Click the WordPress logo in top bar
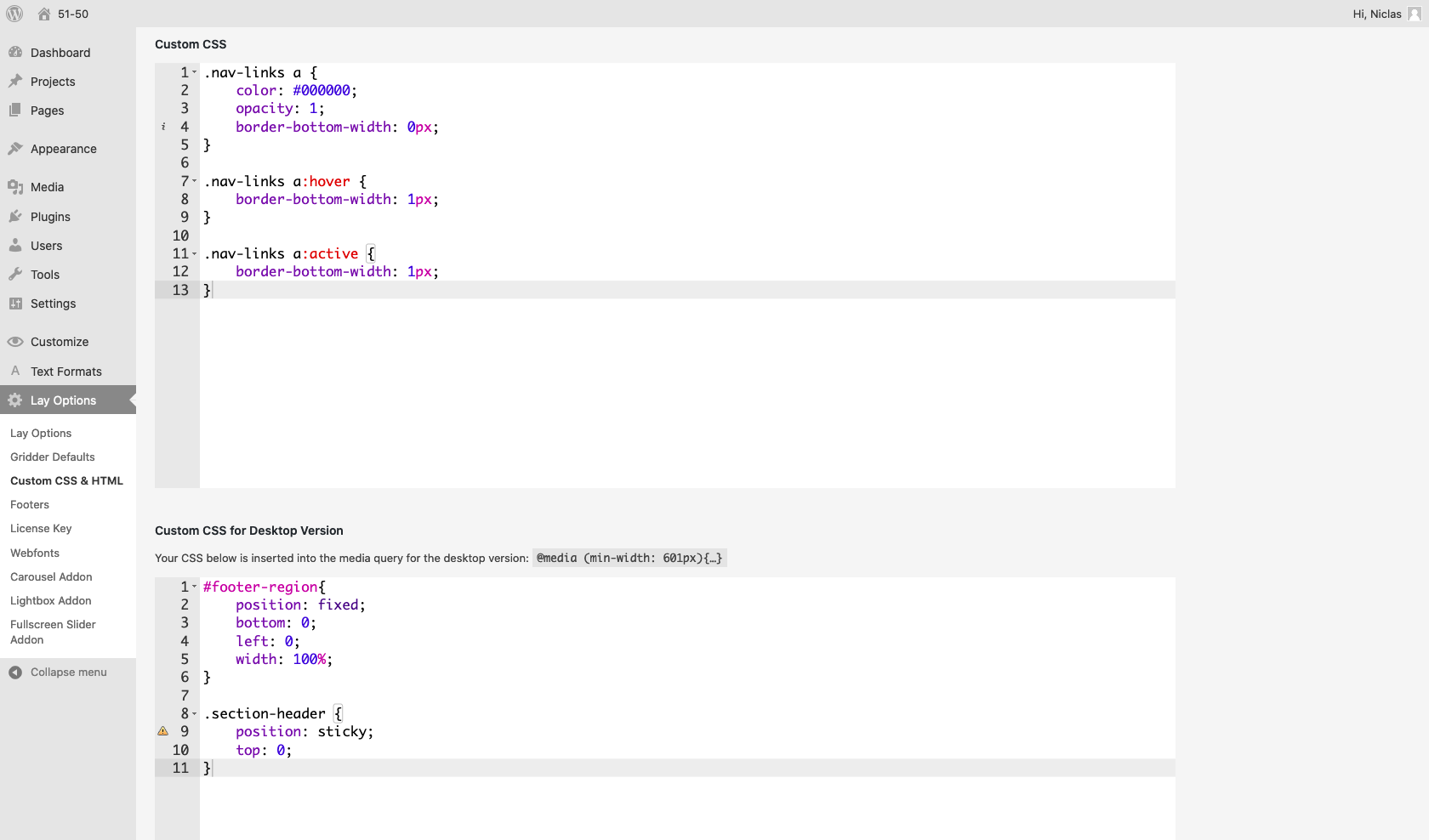 [14, 14]
